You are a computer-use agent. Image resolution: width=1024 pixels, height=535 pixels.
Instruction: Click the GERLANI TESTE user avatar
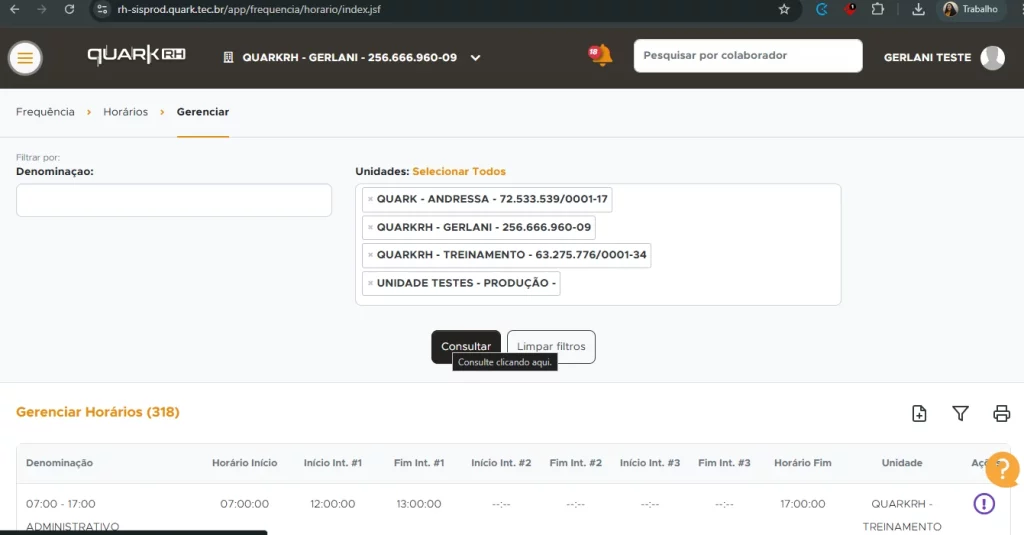click(x=992, y=58)
